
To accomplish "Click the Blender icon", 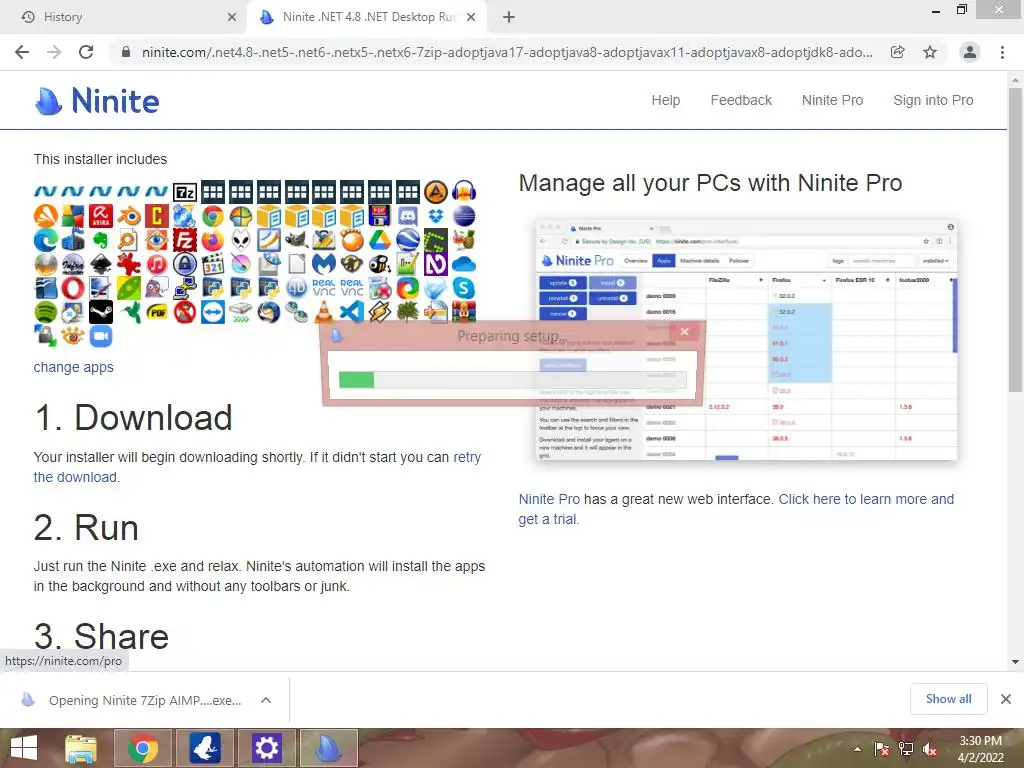I will point(129,216).
